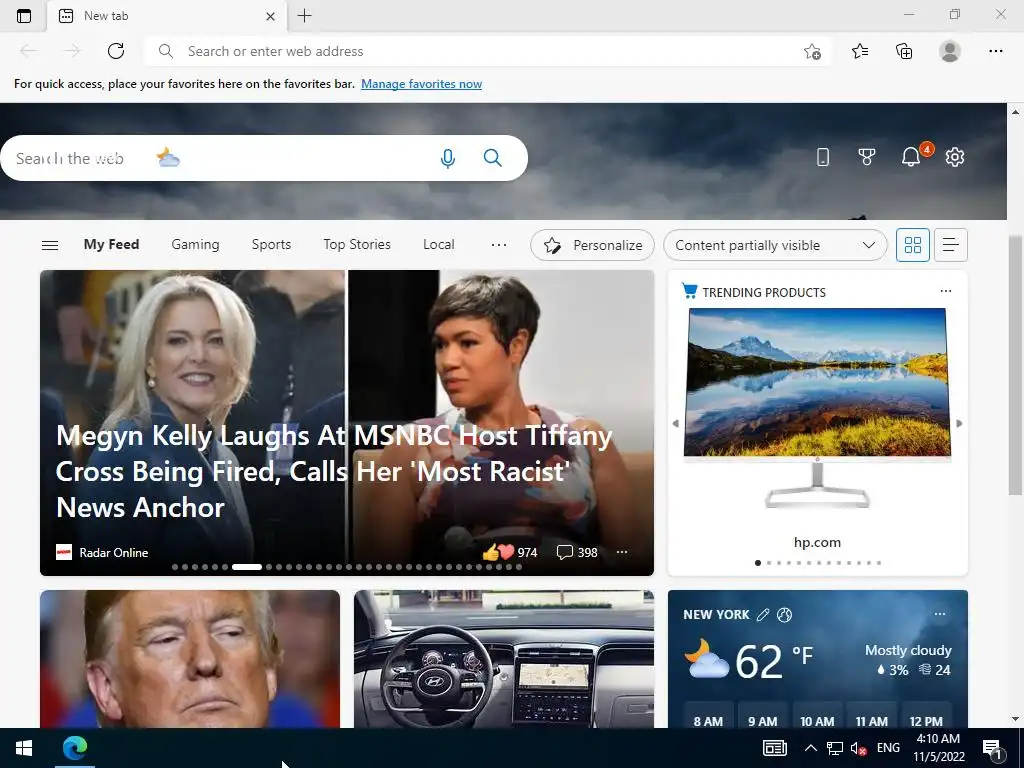1024x768 pixels.
Task: Open Microsoft Edge in taskbar
Action: [x=74, y=748]
